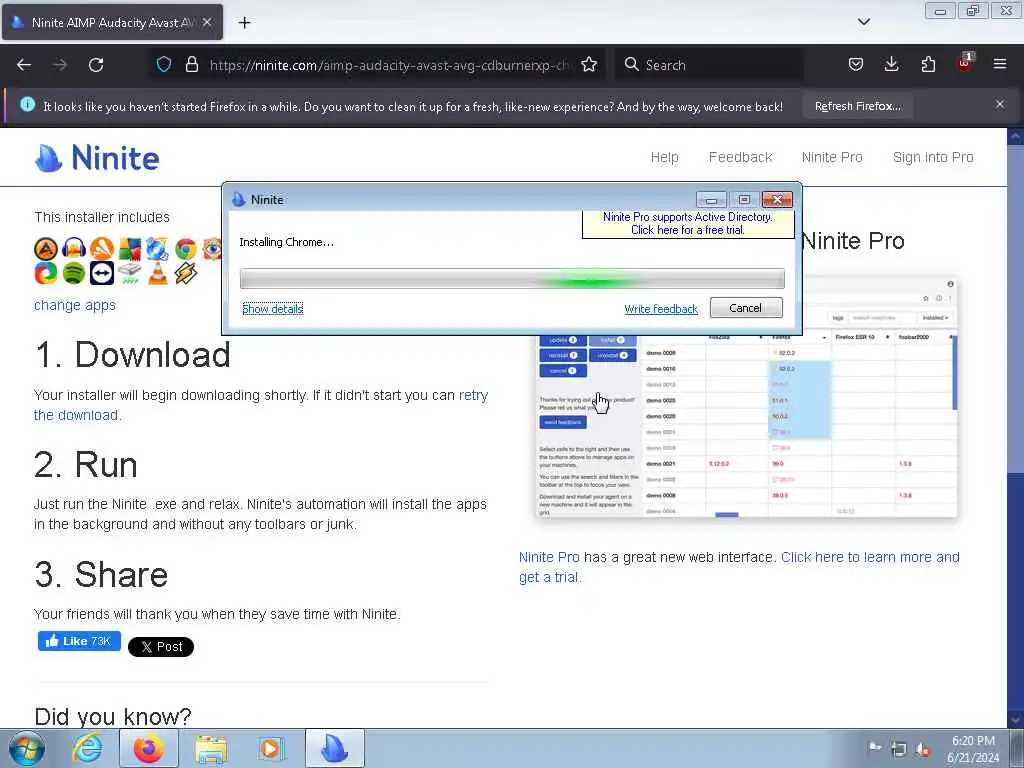Open the uBlock extension icon with badge

965,63
